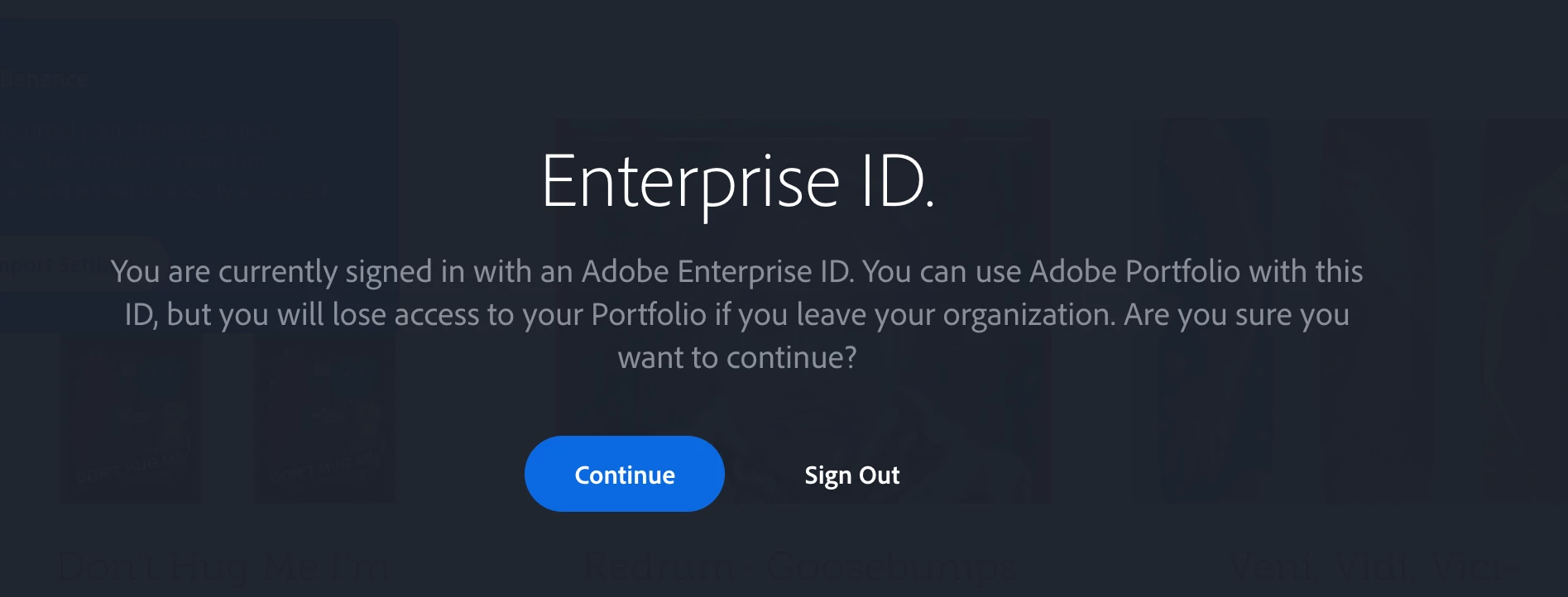Open the second small poster thumbnail on the left
Image resolution: width=1568 pixels, height=597 pixels.
[x=325, y=418]
